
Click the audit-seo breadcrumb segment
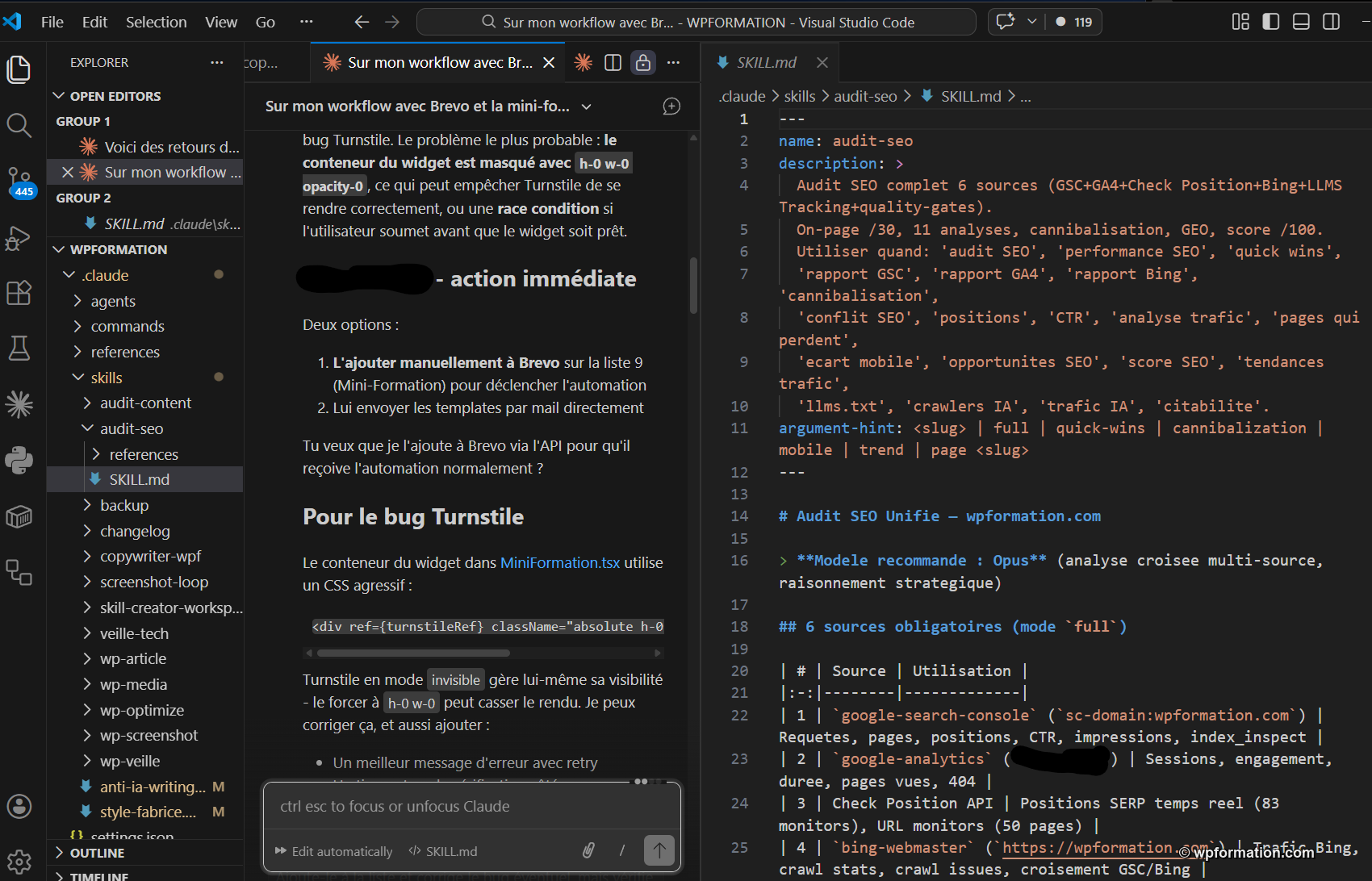tap(865, 96)
